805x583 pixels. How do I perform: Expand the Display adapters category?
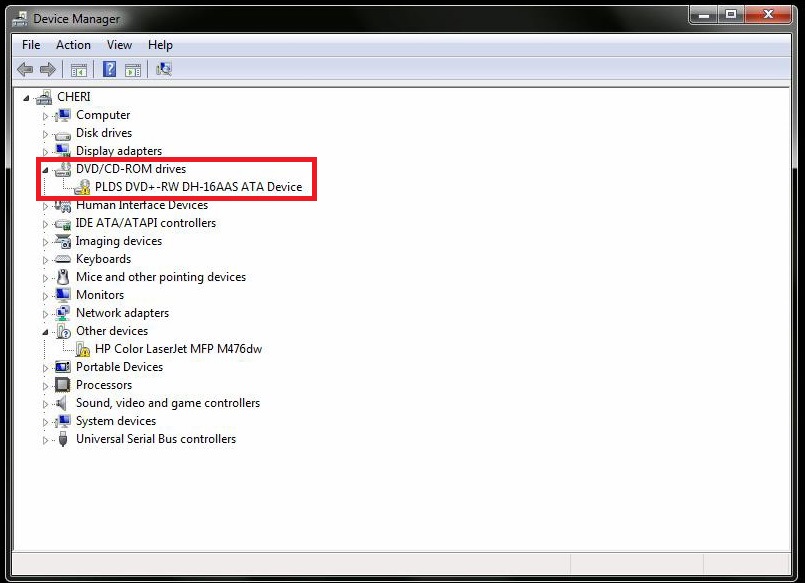[45, 152]
